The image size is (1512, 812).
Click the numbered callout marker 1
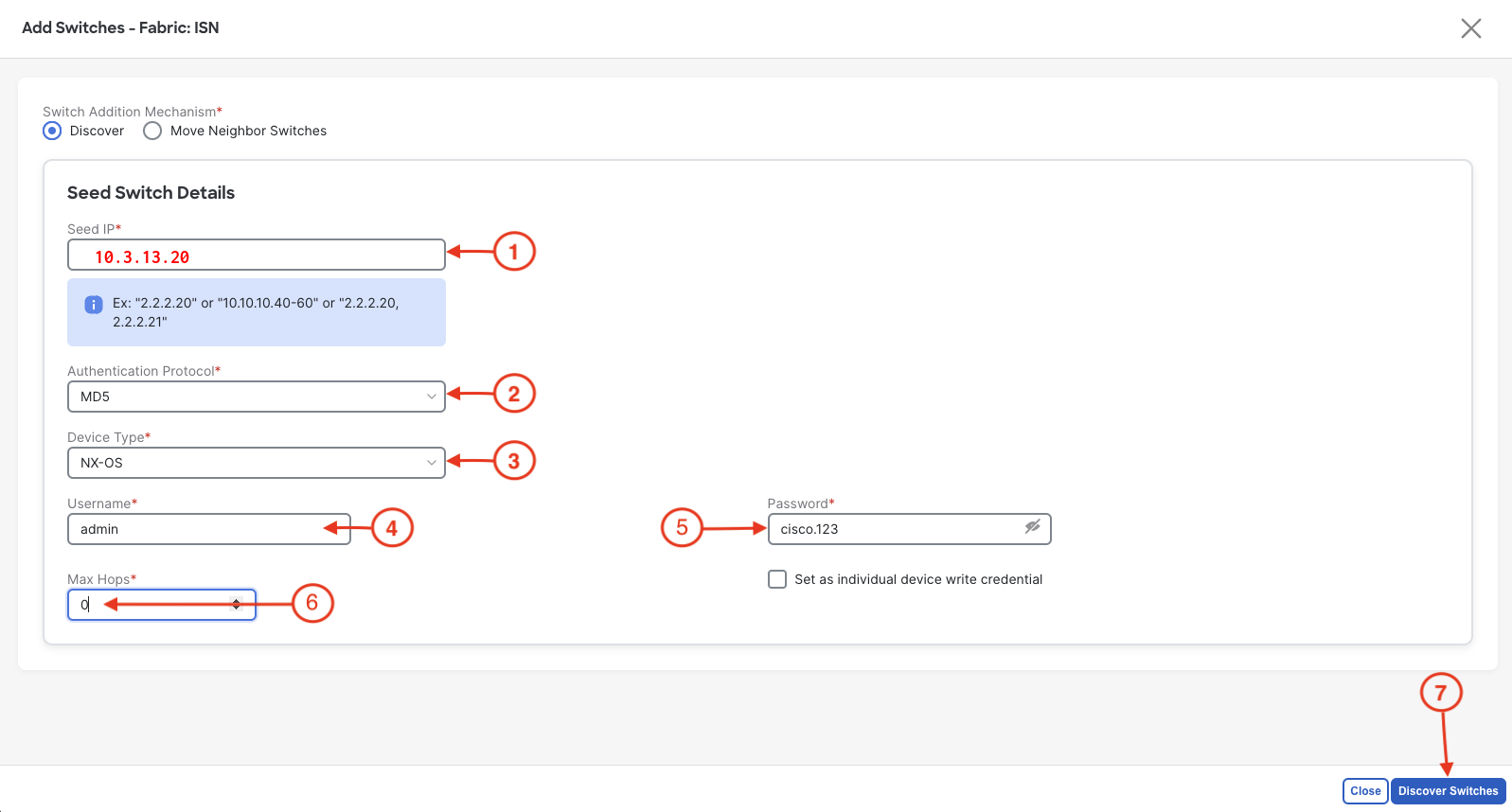click(x=514, y=252)
